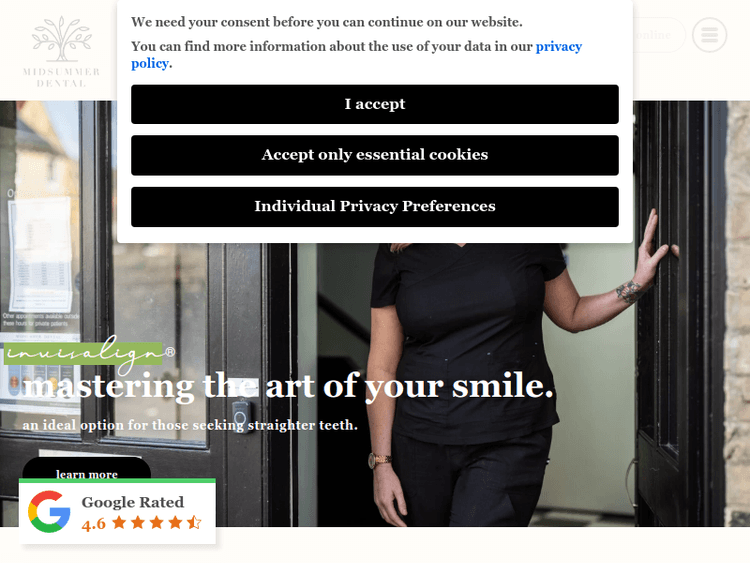750x563 pixels.
Task: Click the half-filled fifth star
Action: (x=194, y=522)
